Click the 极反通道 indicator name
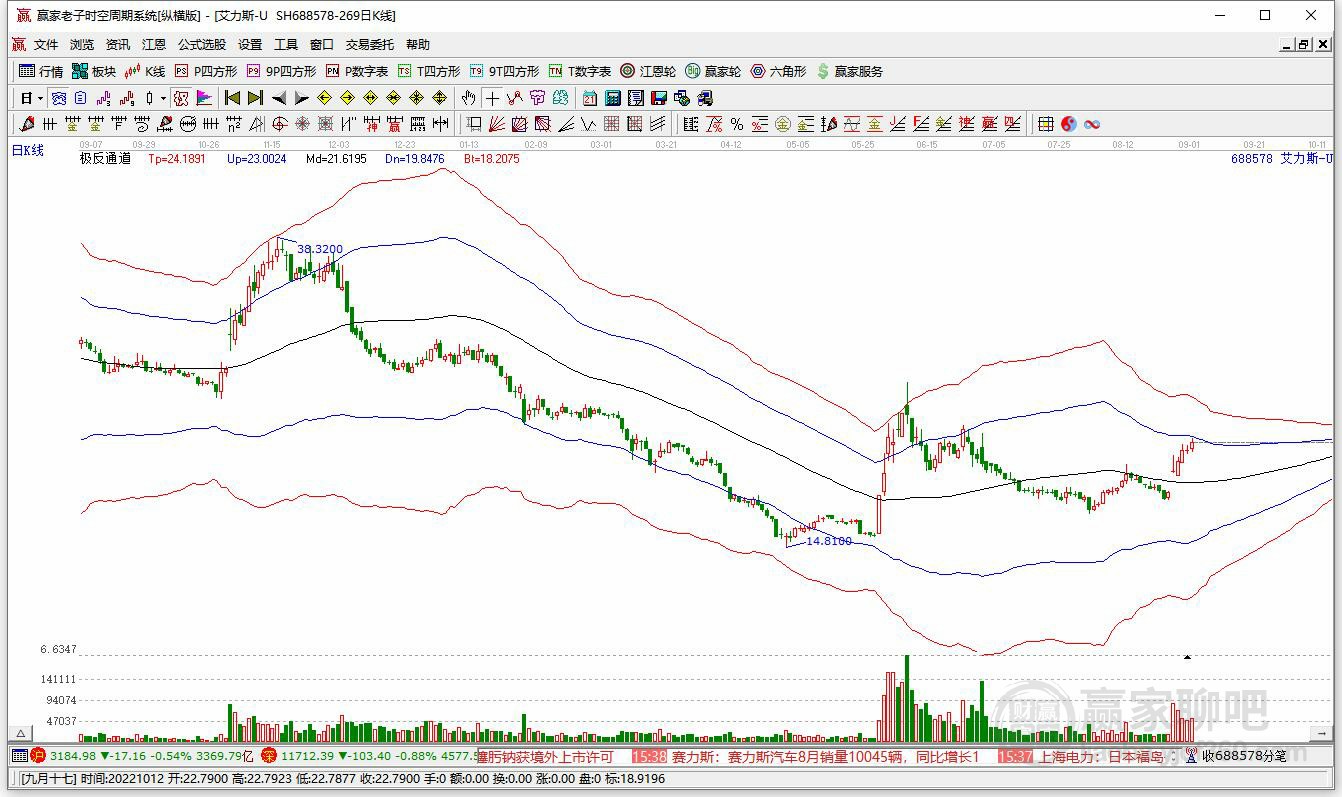This screenshot has width=1342, height=797. pyautogui.click(x=105, y=158)
